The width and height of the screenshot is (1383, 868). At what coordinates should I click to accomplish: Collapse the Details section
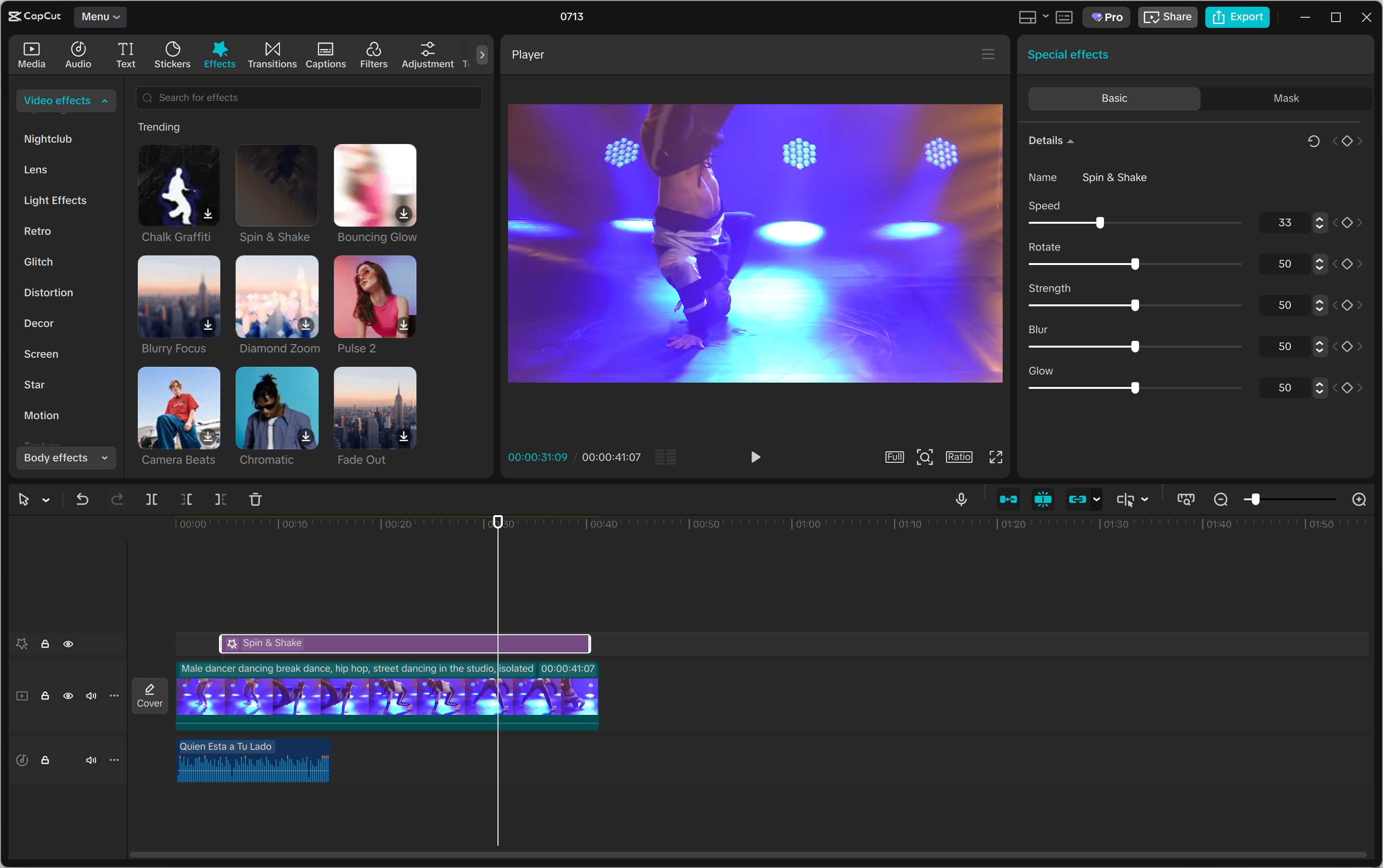1051,141
